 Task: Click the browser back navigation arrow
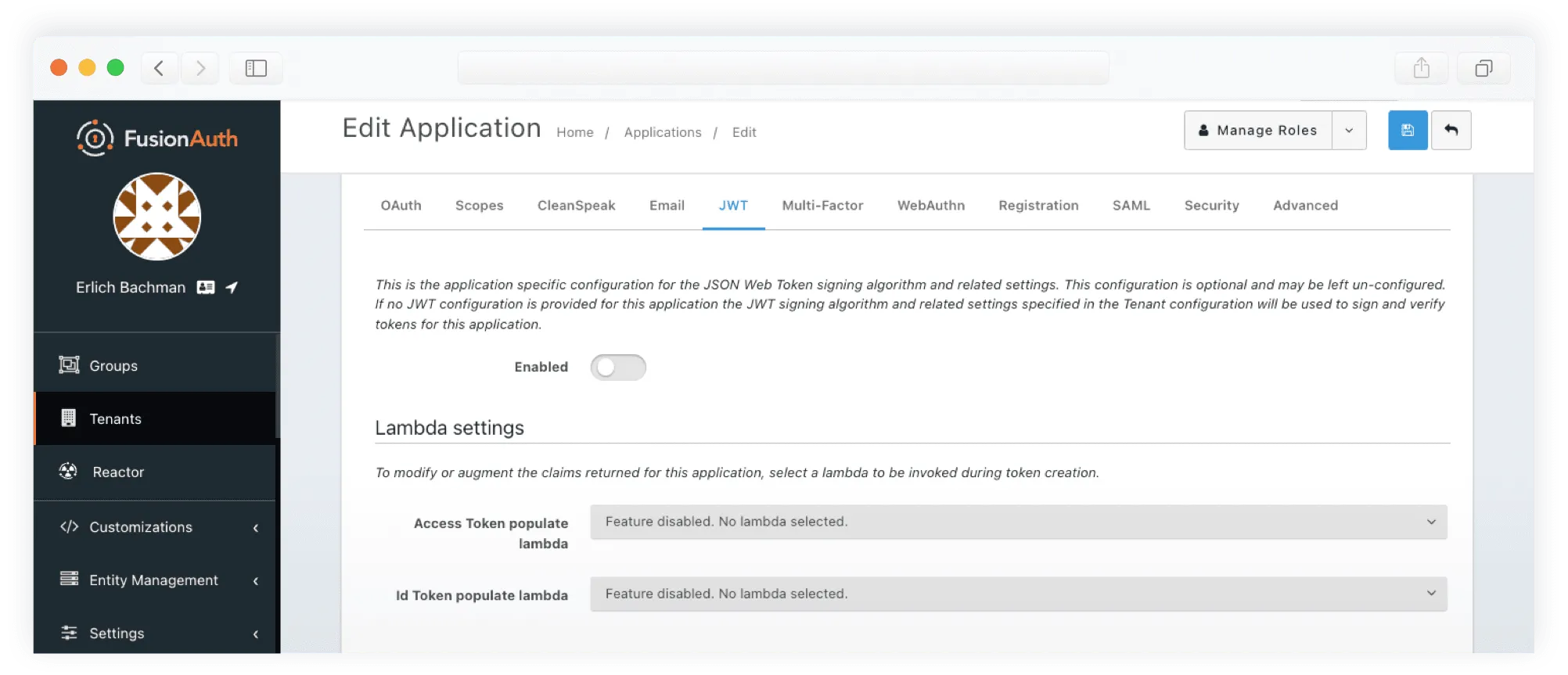(159, 68)
